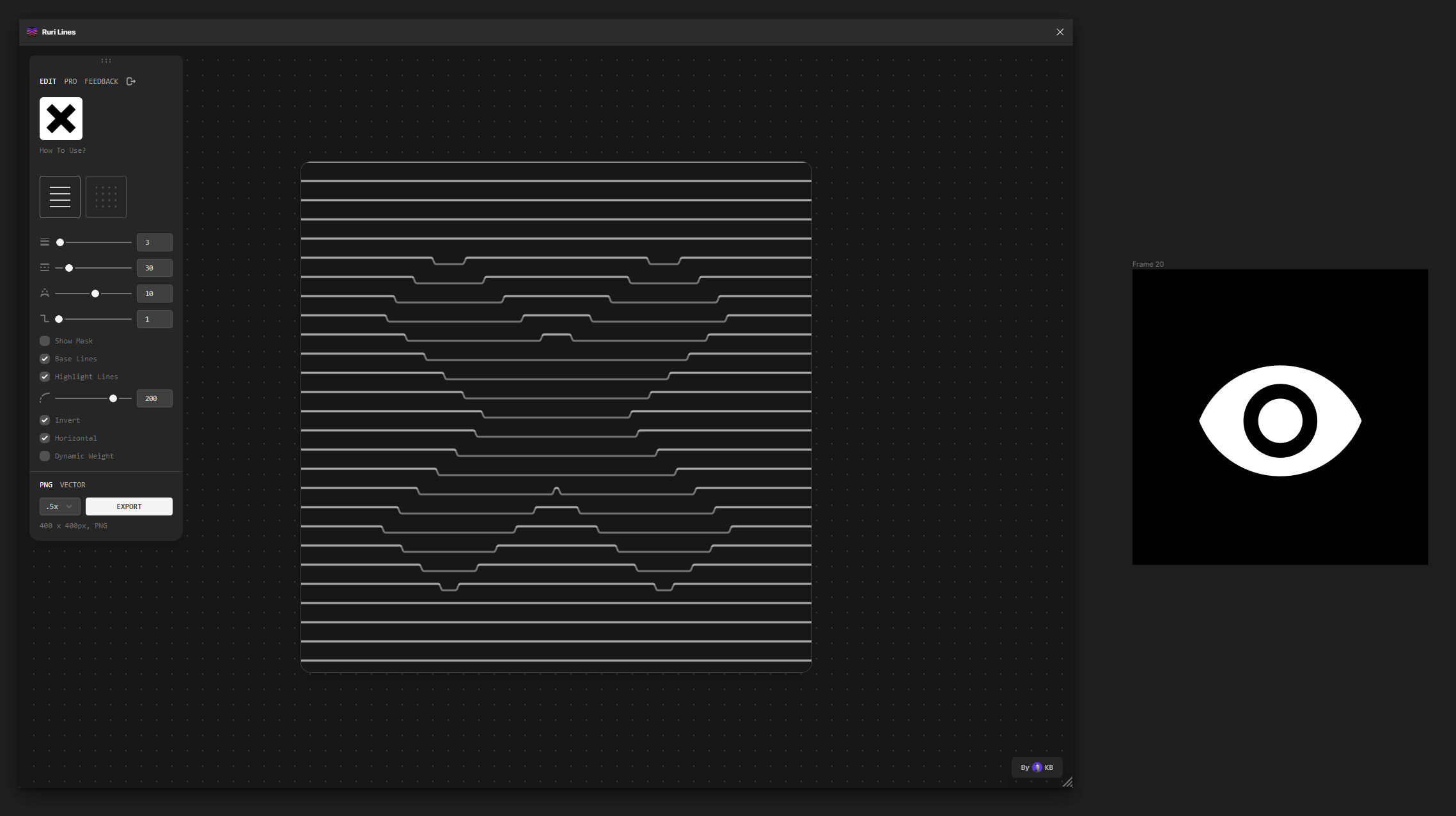Uncheck the Highlight Lines checkbox
1456x816 pixels.
45,377
